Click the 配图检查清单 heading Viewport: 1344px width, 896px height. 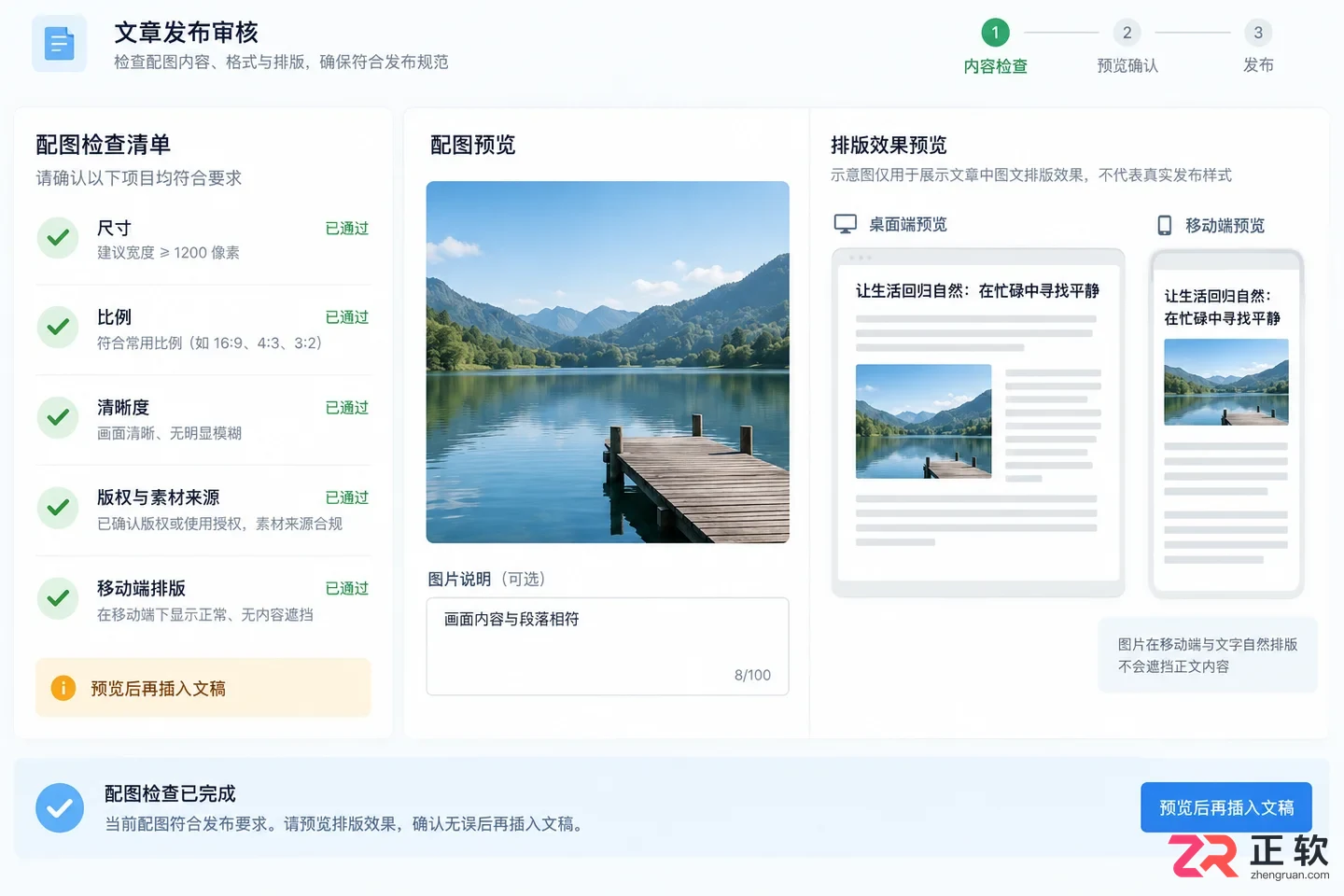tap(103, 145)
